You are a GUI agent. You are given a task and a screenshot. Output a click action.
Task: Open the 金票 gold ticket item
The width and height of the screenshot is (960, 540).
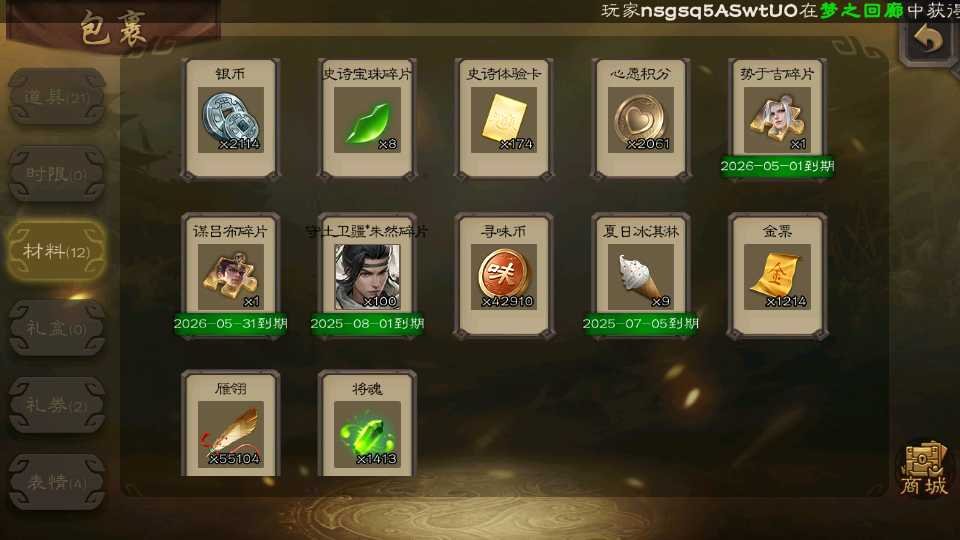[x=777, y=277]
